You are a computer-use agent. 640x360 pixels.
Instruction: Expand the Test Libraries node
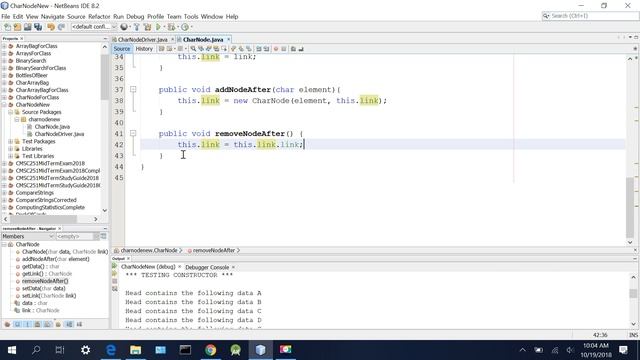(x=11, y=156)
